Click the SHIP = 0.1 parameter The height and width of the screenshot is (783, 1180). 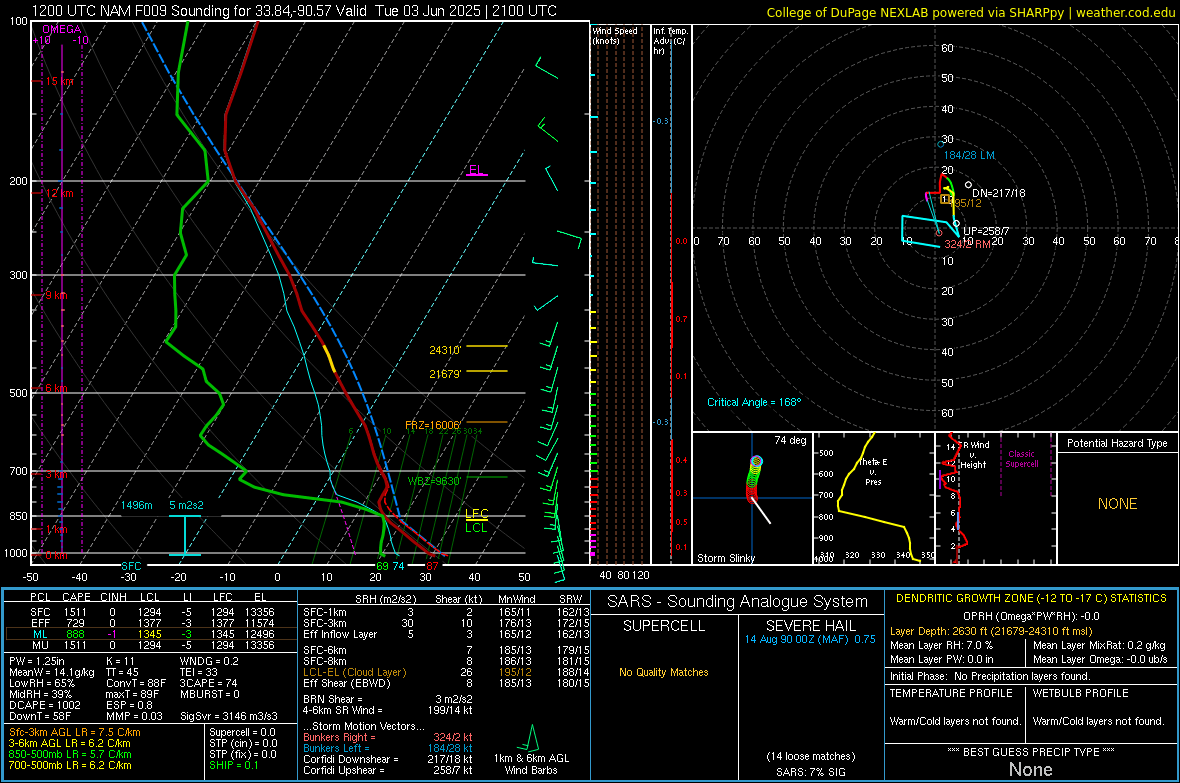pyautogui.click(x=234, y=765)
